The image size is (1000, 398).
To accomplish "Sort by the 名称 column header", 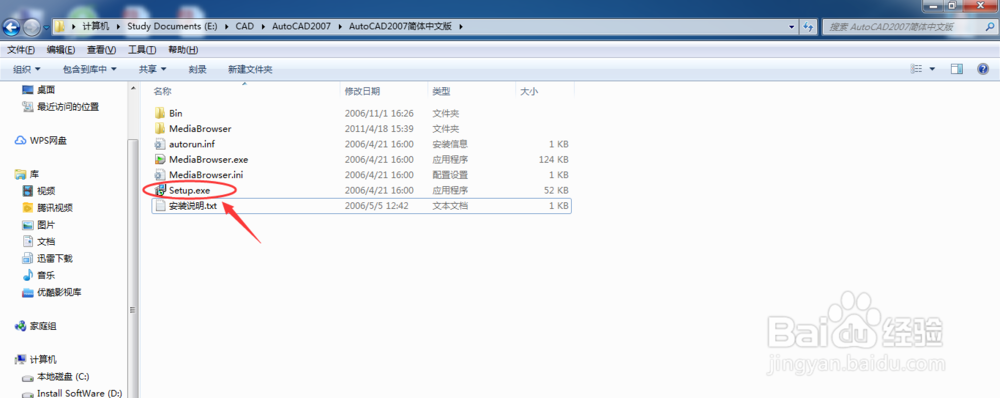I will 162,91.
